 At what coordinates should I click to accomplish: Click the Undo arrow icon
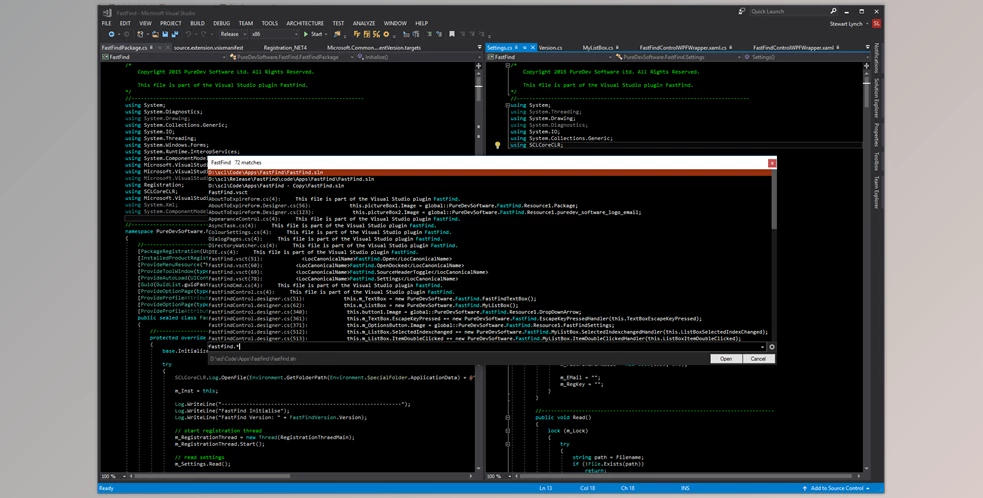point(188,34)
